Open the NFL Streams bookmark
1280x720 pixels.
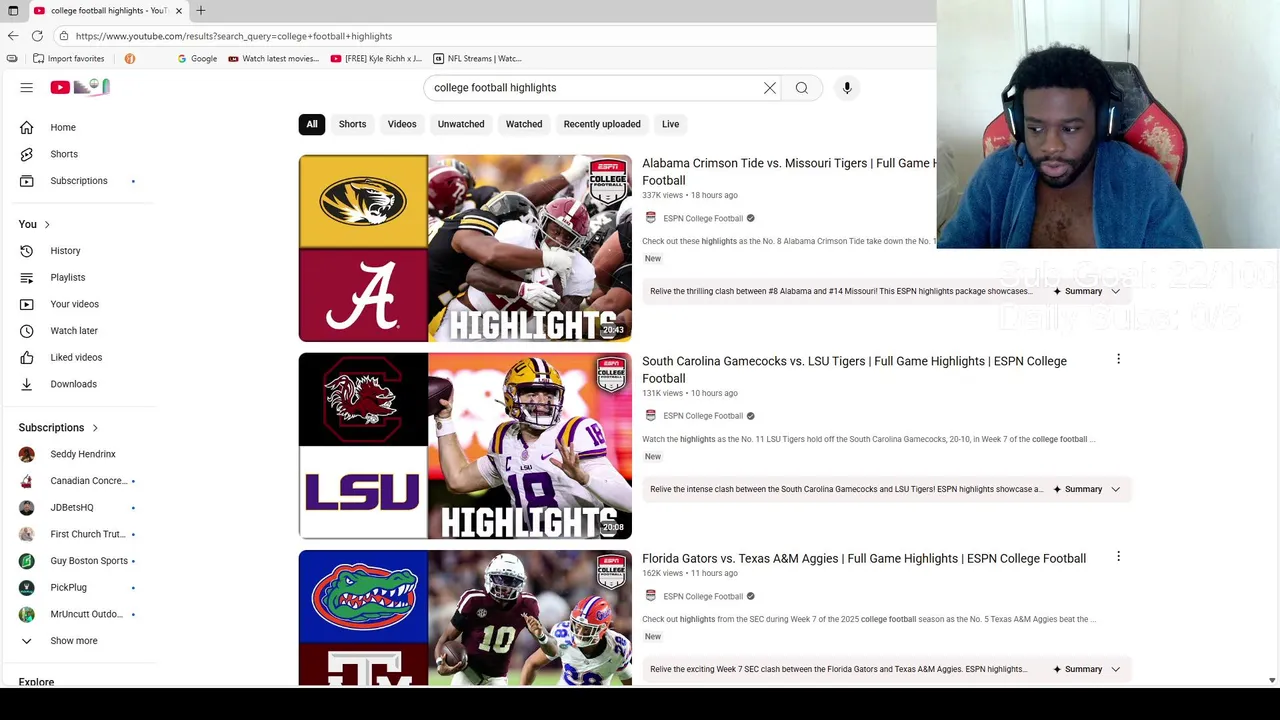[x=477, y=59]
